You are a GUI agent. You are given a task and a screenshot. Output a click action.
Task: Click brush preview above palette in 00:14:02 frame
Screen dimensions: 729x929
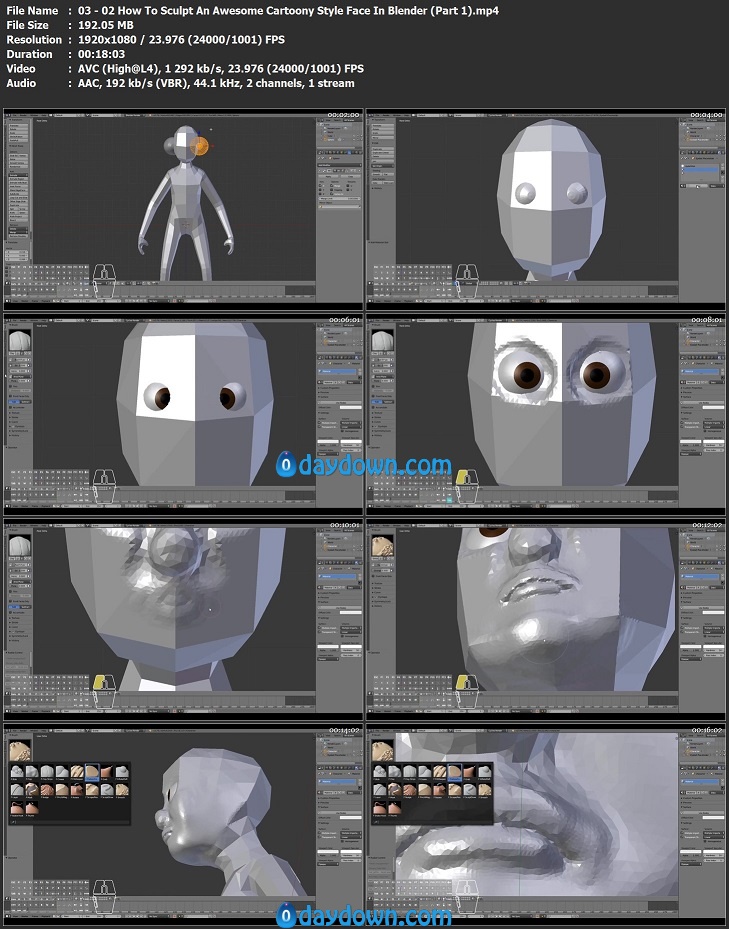(x=20, y=750)
